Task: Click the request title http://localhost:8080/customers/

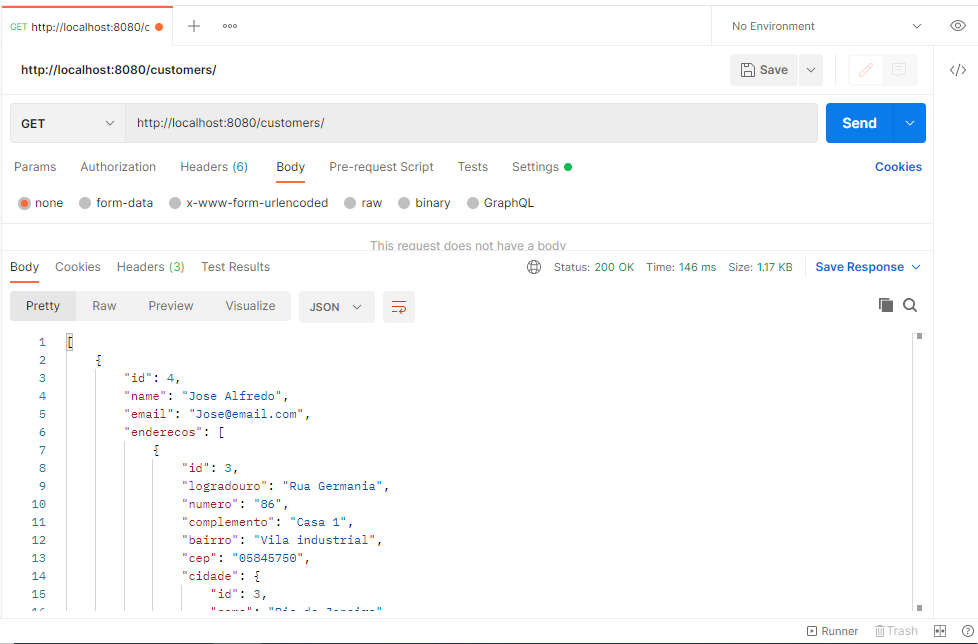Action: [119, 70]
